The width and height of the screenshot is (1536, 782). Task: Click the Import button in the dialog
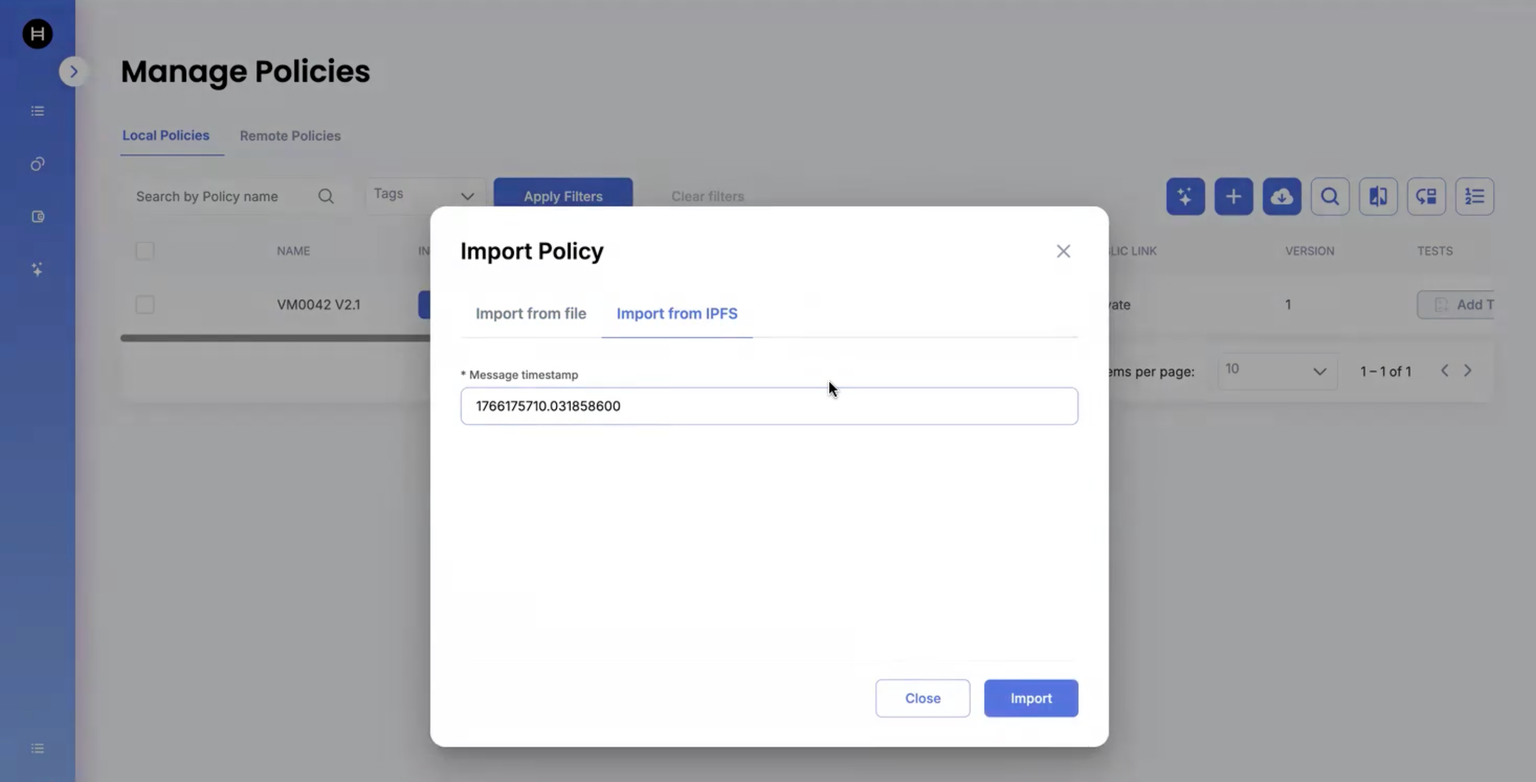pyautogui.click(x=1030, y=698)
